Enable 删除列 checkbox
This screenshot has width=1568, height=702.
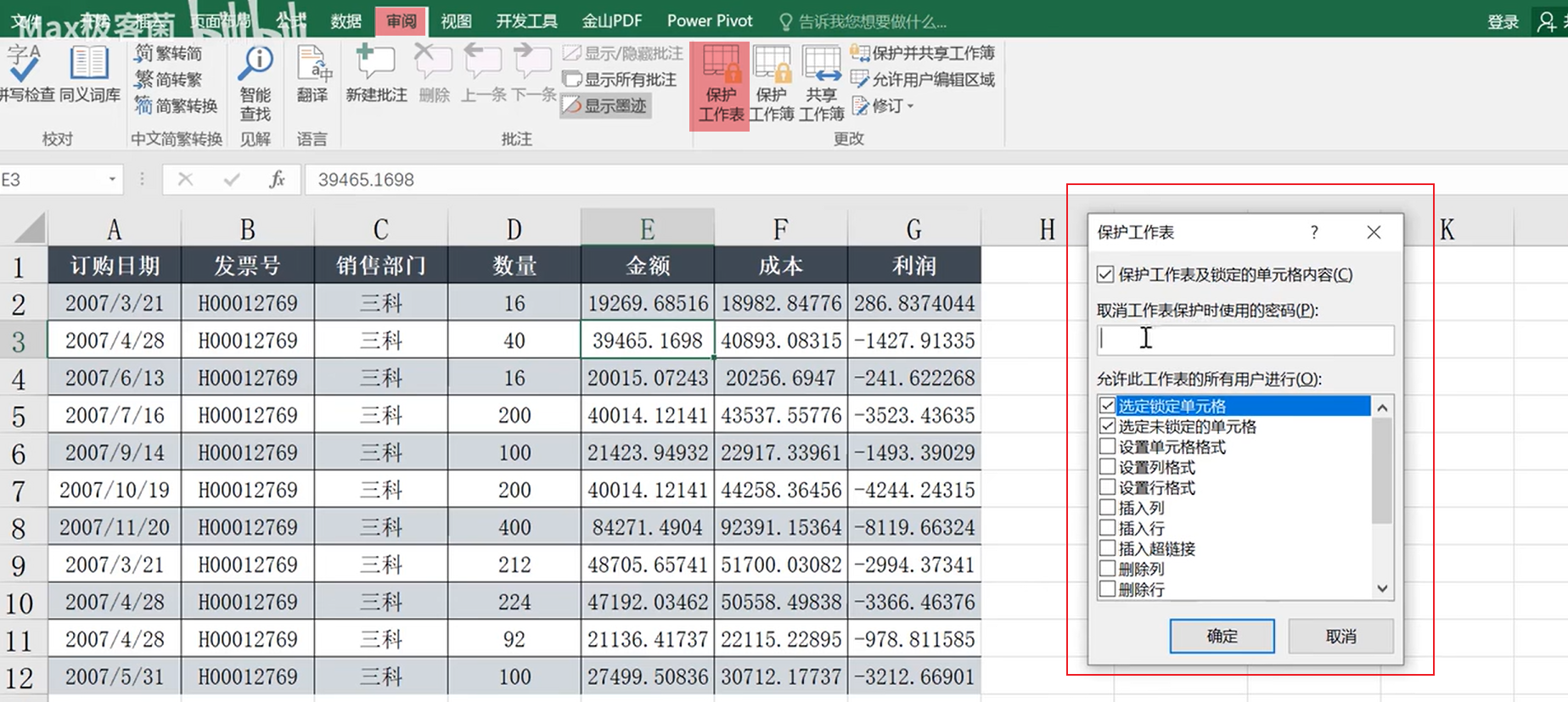pyautogui.click(x=1107, y=569)
